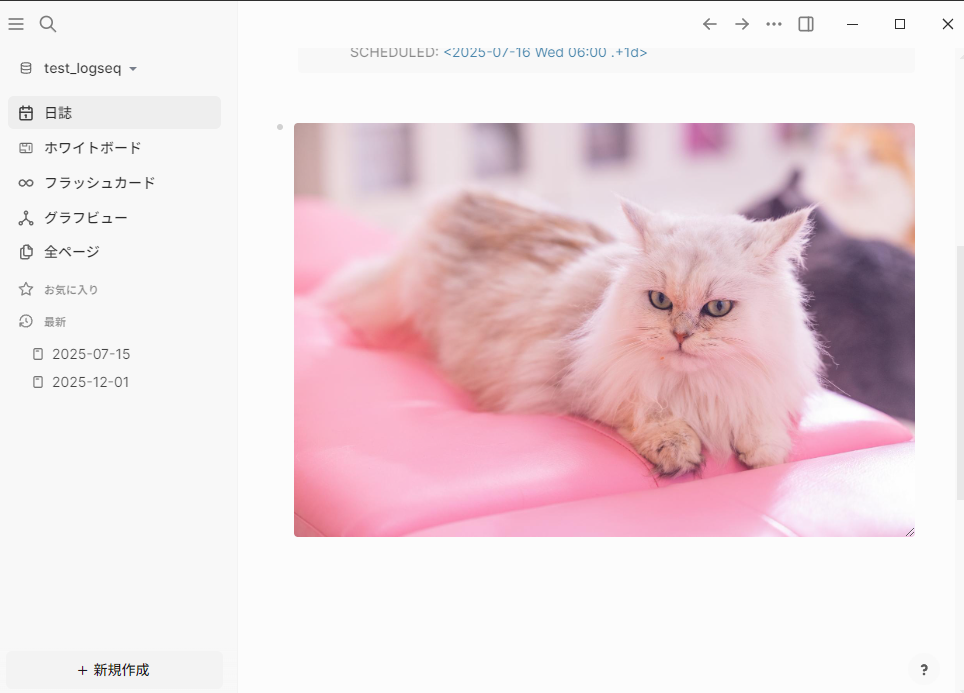
Task: Click page icon beside 2025-12-01
Action: pyautogui.click(x=38, y=382)
